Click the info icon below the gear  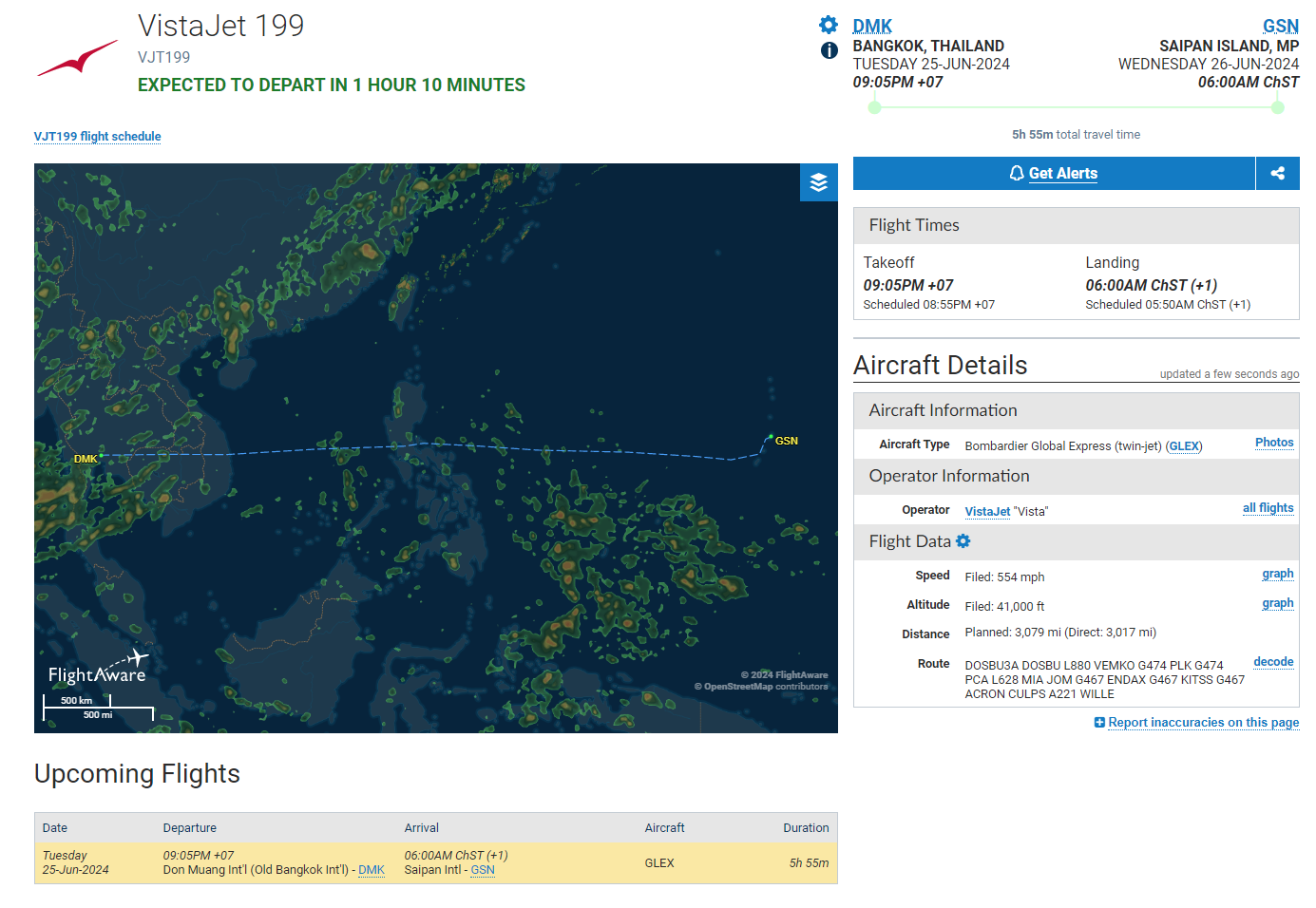click(x=830, y=50)
